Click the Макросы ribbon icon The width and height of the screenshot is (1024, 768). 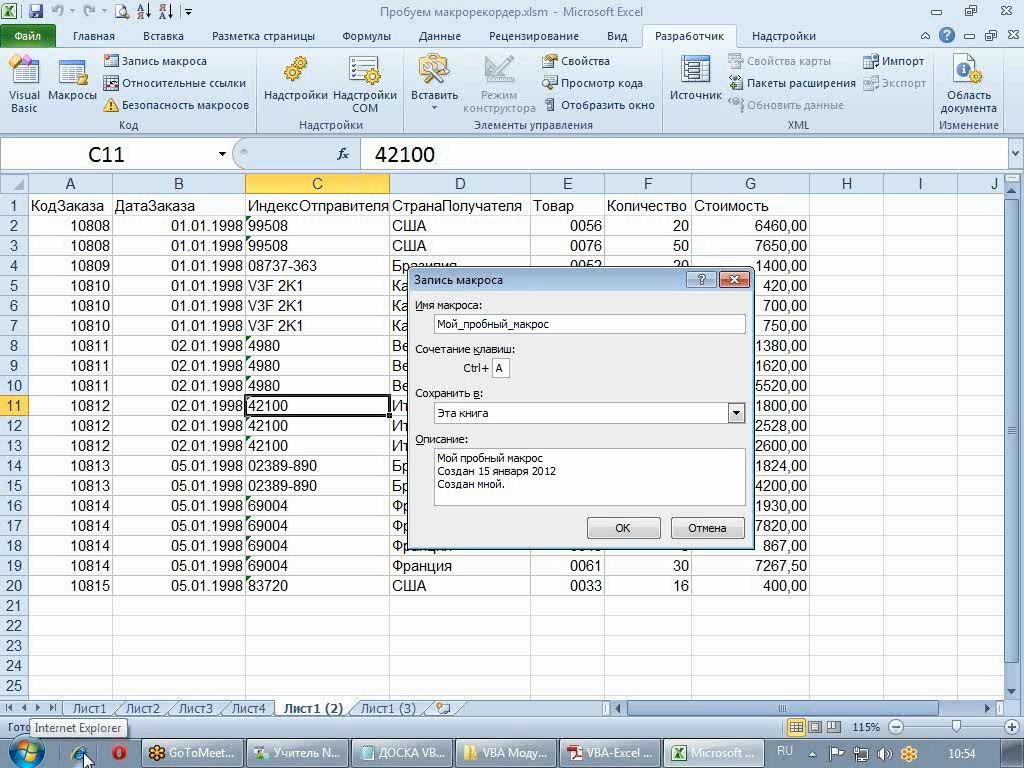click(x=72, y=83)
